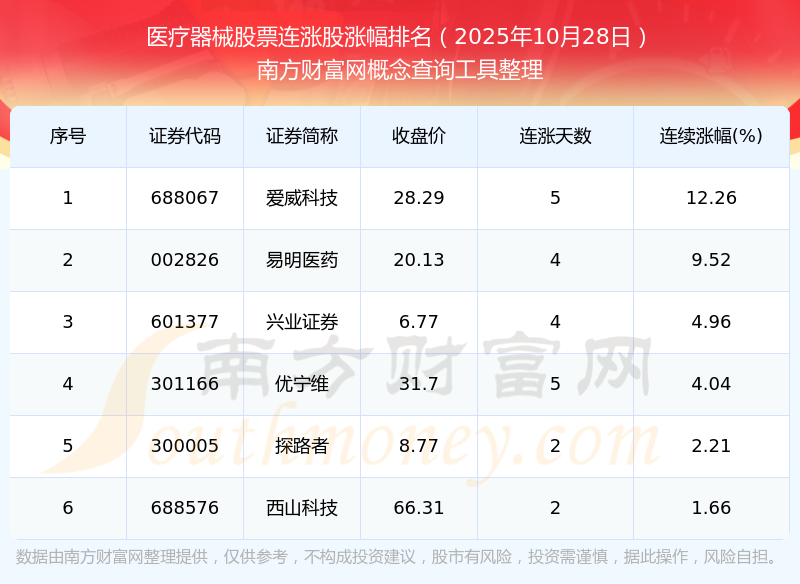Click the 4.04 percentage gain cell

point(711,384)
